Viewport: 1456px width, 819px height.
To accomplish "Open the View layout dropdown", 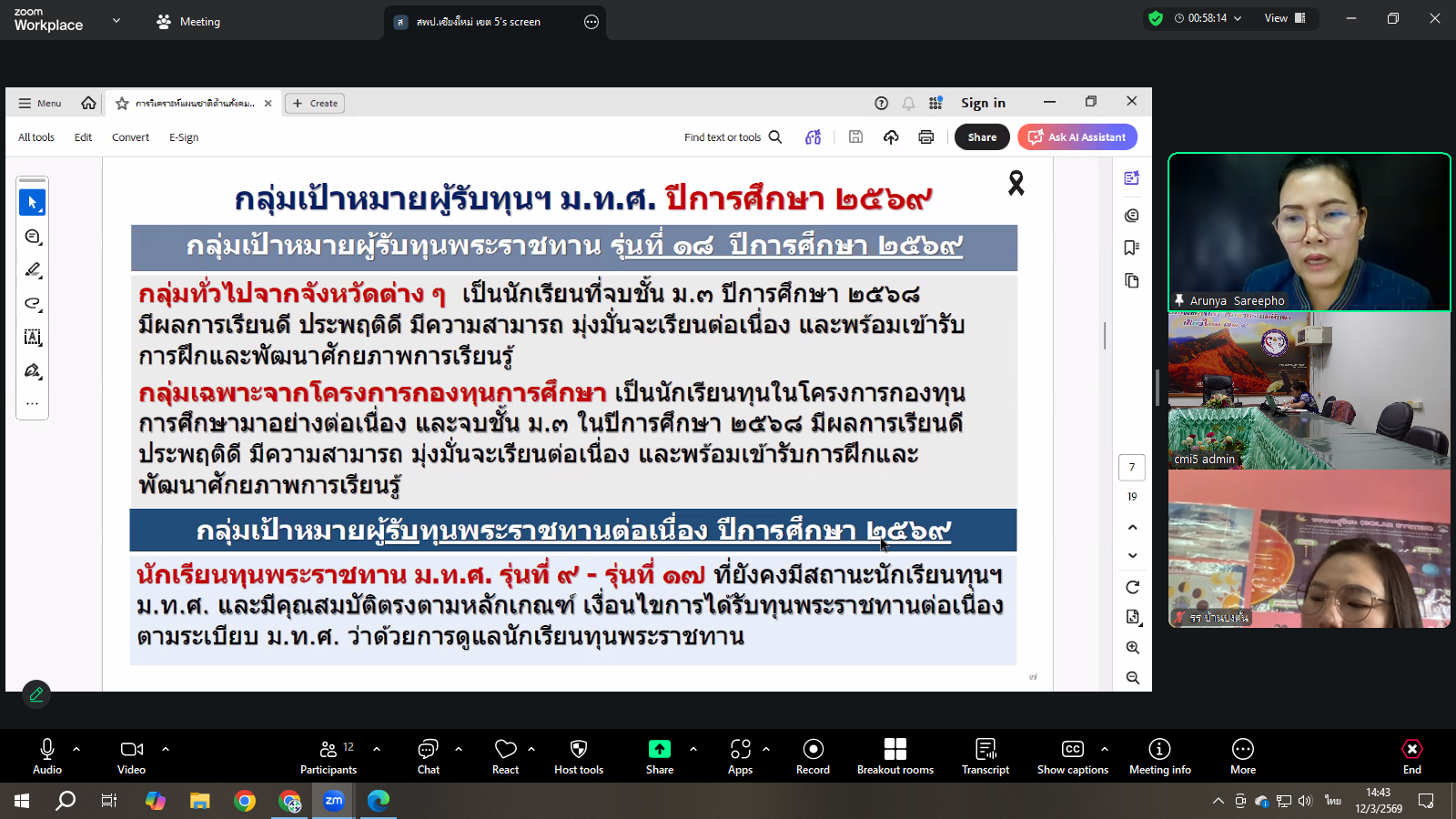I will 1285,18.
